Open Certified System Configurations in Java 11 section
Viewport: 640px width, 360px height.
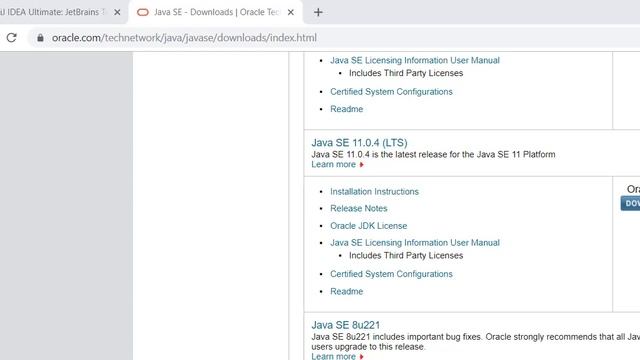(x=391, y=274)
